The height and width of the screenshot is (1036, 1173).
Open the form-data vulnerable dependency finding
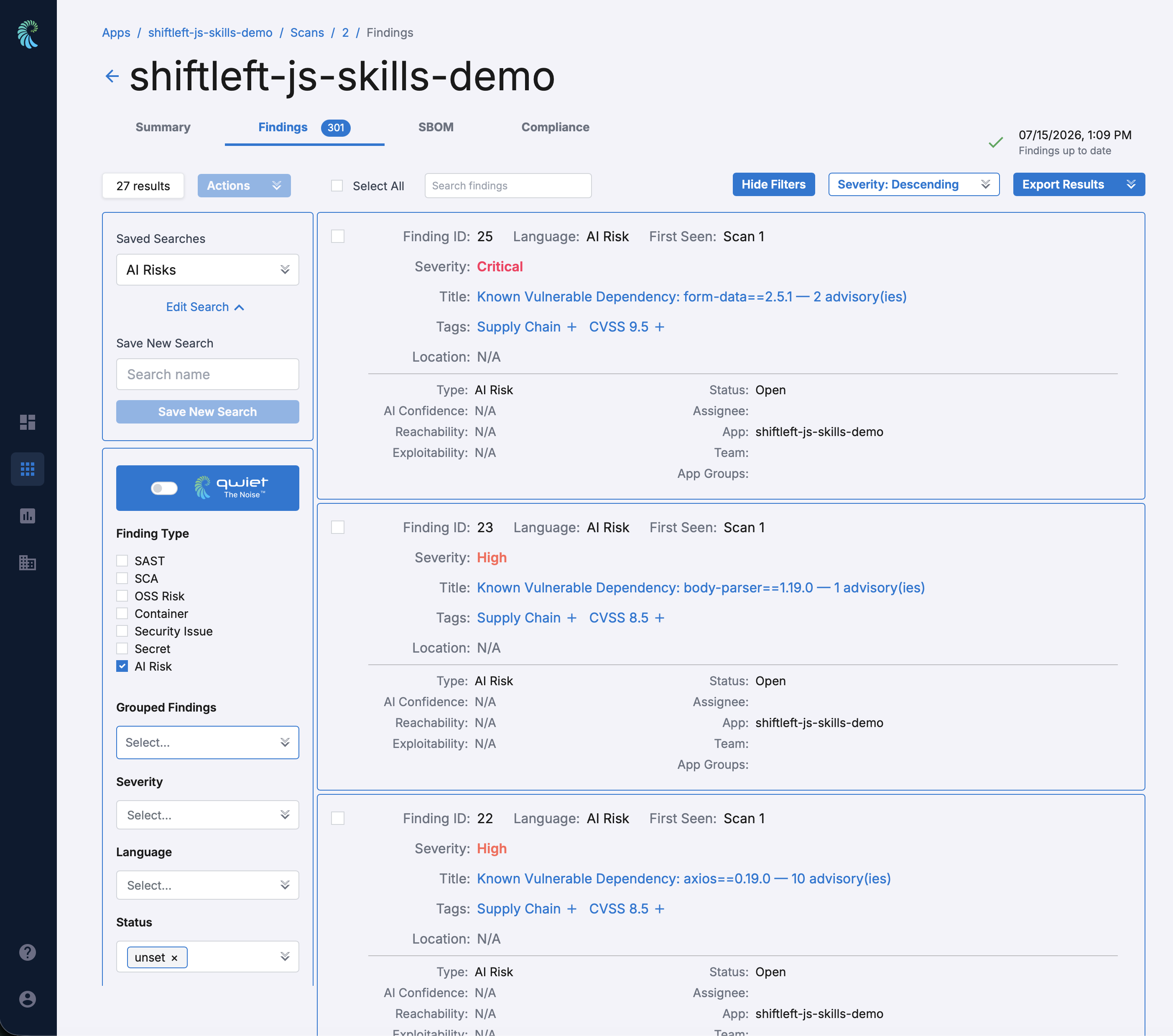click(x=691, y=297)
